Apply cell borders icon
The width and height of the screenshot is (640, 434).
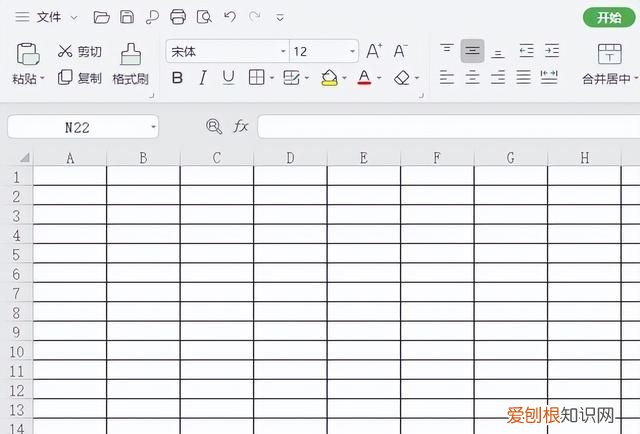tap(256, 77)
